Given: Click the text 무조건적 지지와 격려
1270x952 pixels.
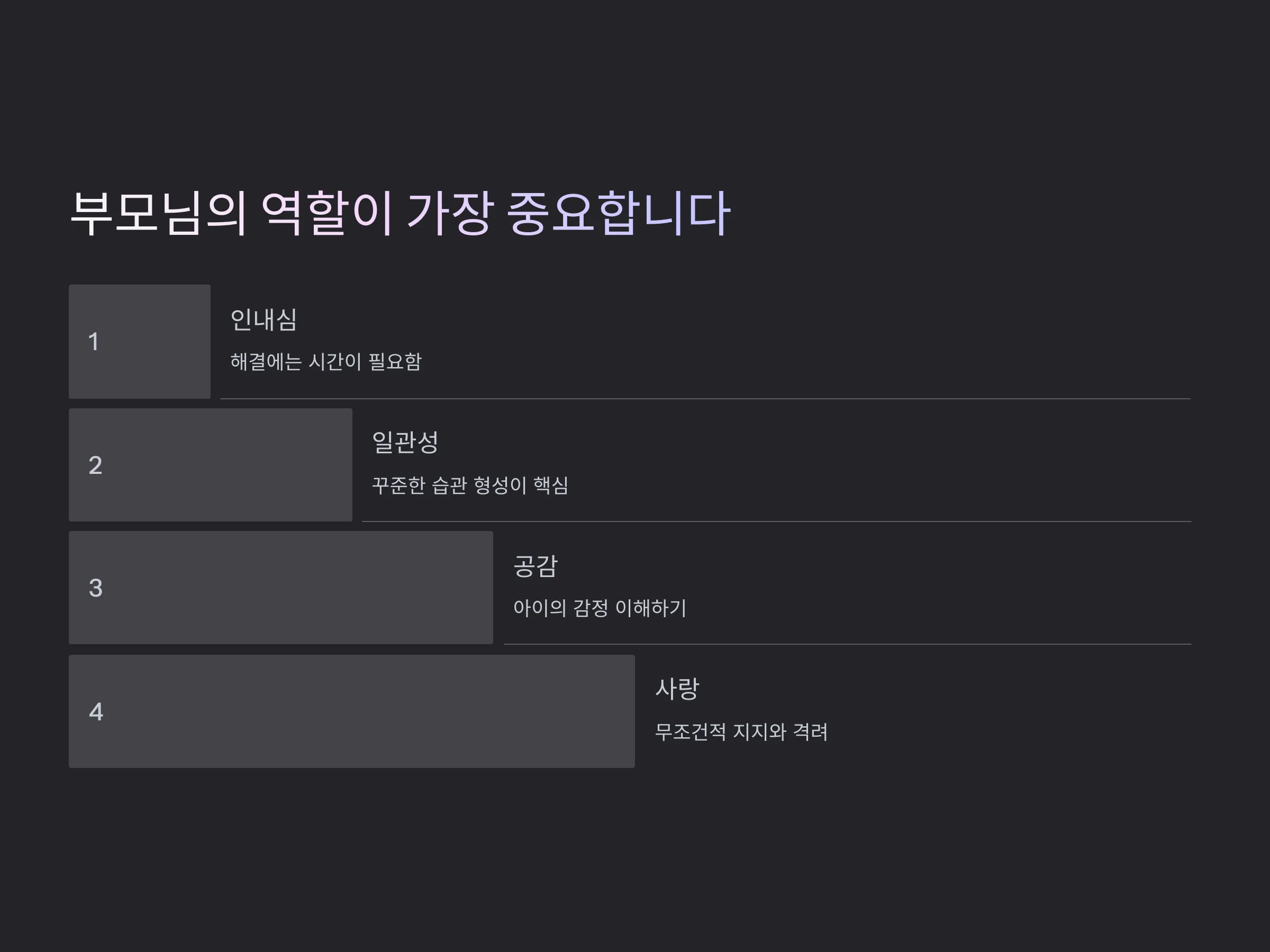Looking at the screenshot, I should coord(741,731).
